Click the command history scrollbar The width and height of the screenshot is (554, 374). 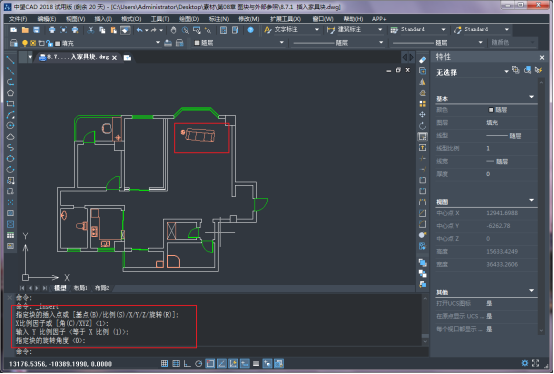[425, 319]
